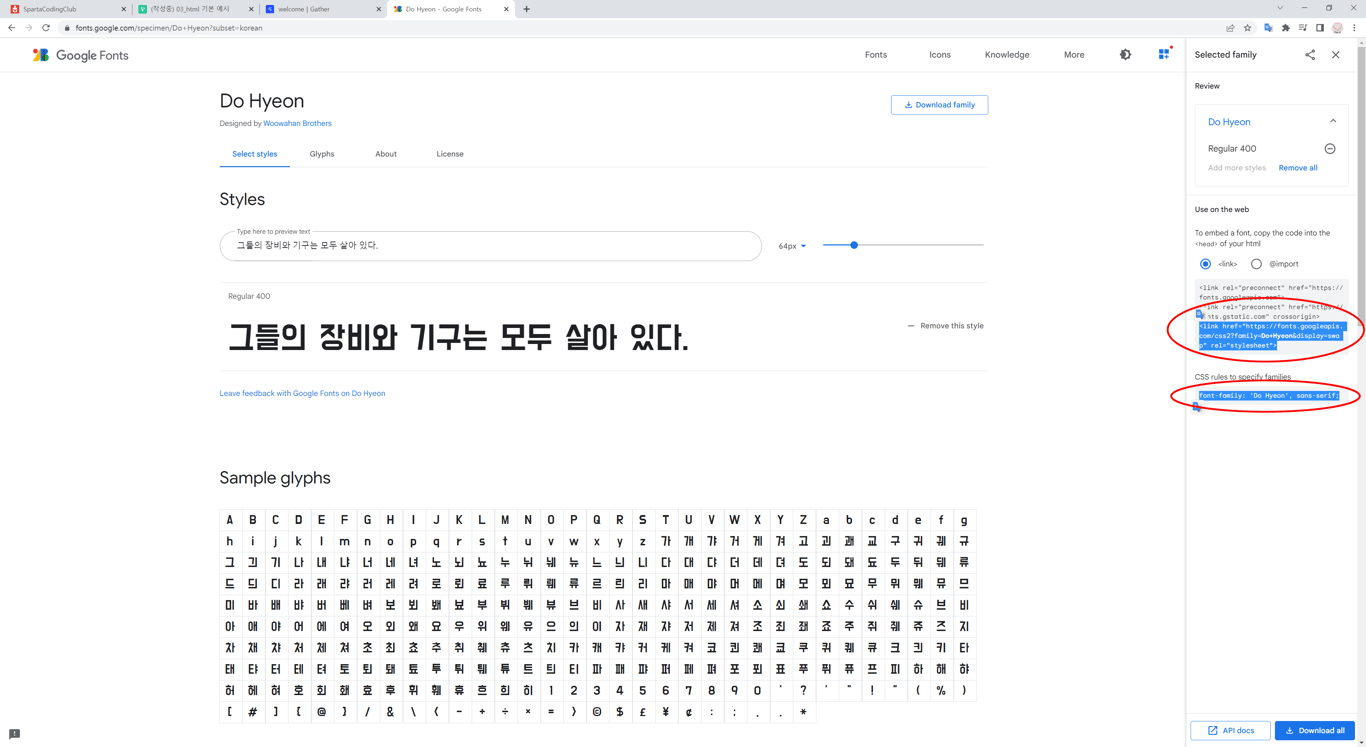Close the welcome | Gather tab
The width and height of the screenshot is (1366, 747).
(x=379, y=9)
